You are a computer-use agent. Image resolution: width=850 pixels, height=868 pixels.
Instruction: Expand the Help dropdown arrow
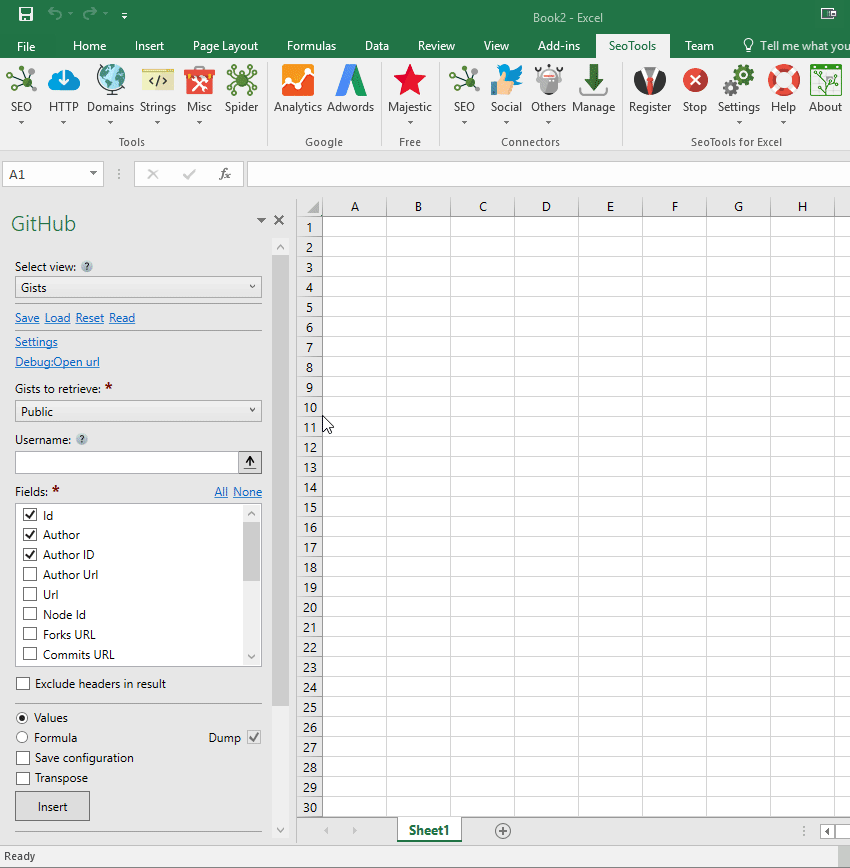tap(783, 123)
